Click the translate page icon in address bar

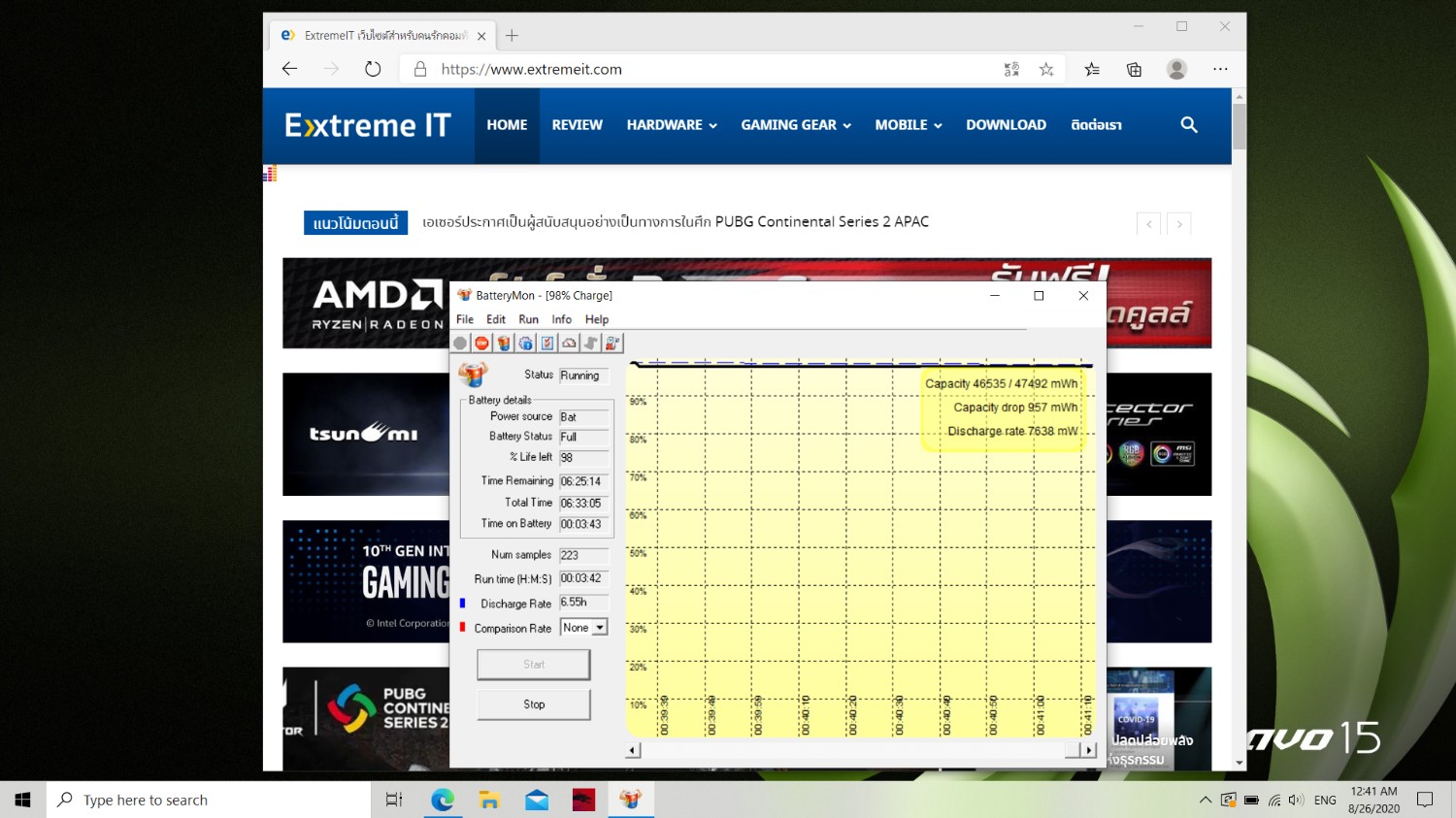1011,69
